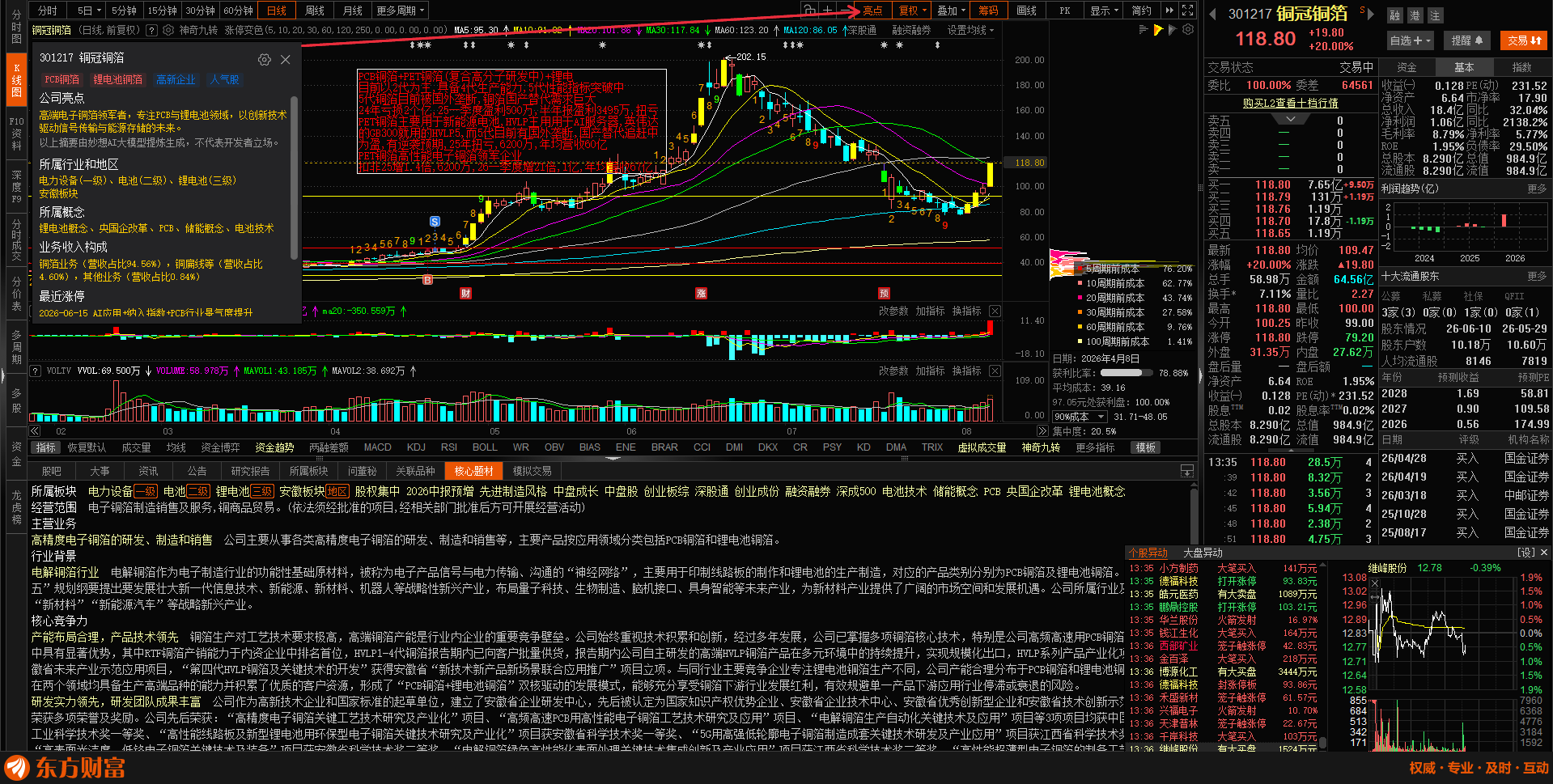
Task: Expand the 更多周期 period dropdown
Action: 400,11
